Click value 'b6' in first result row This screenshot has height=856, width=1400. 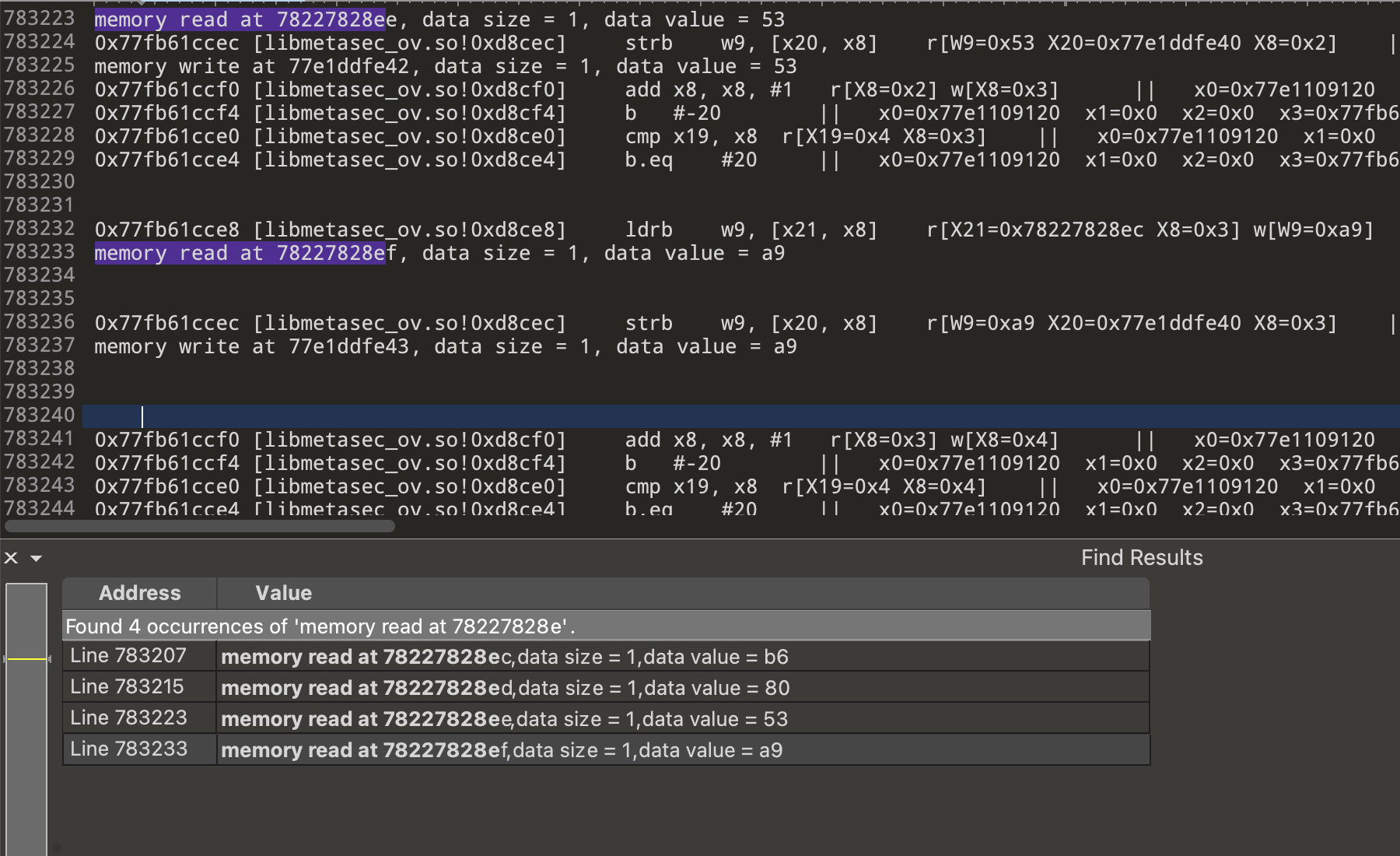[x=775, y=657]
